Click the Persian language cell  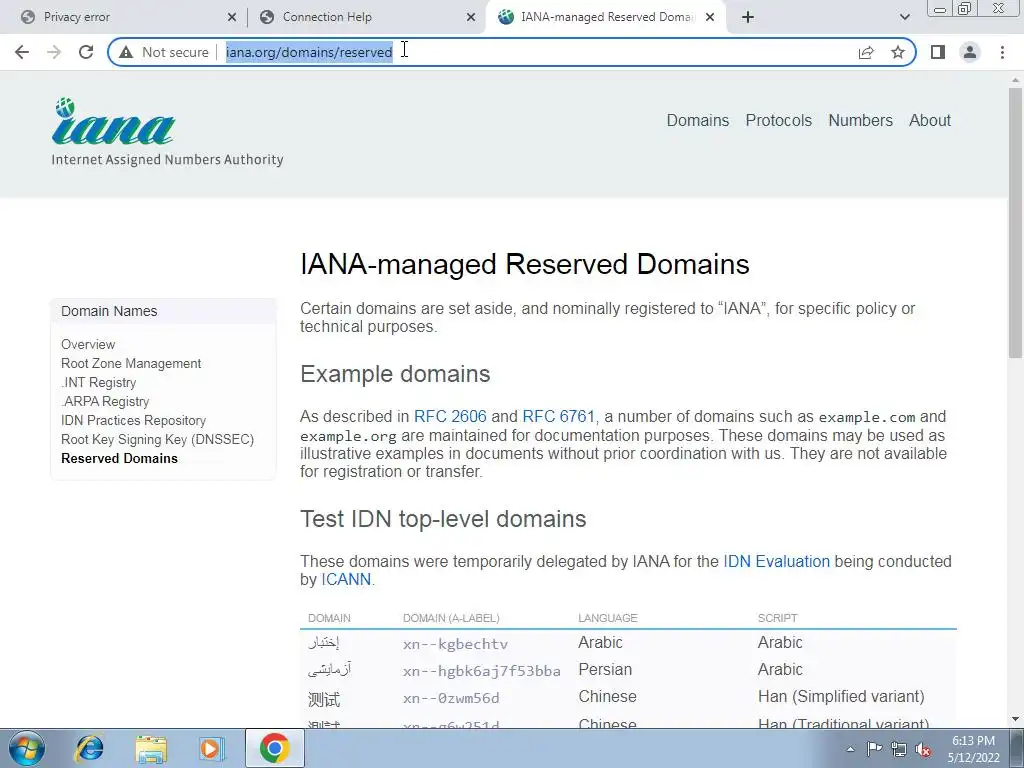click(x=605, y=670)
